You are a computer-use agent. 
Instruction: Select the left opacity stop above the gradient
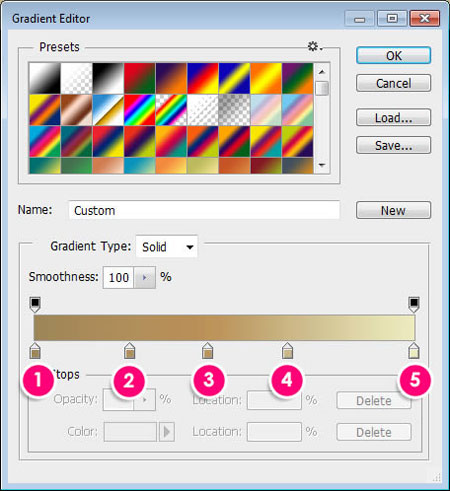35,304
